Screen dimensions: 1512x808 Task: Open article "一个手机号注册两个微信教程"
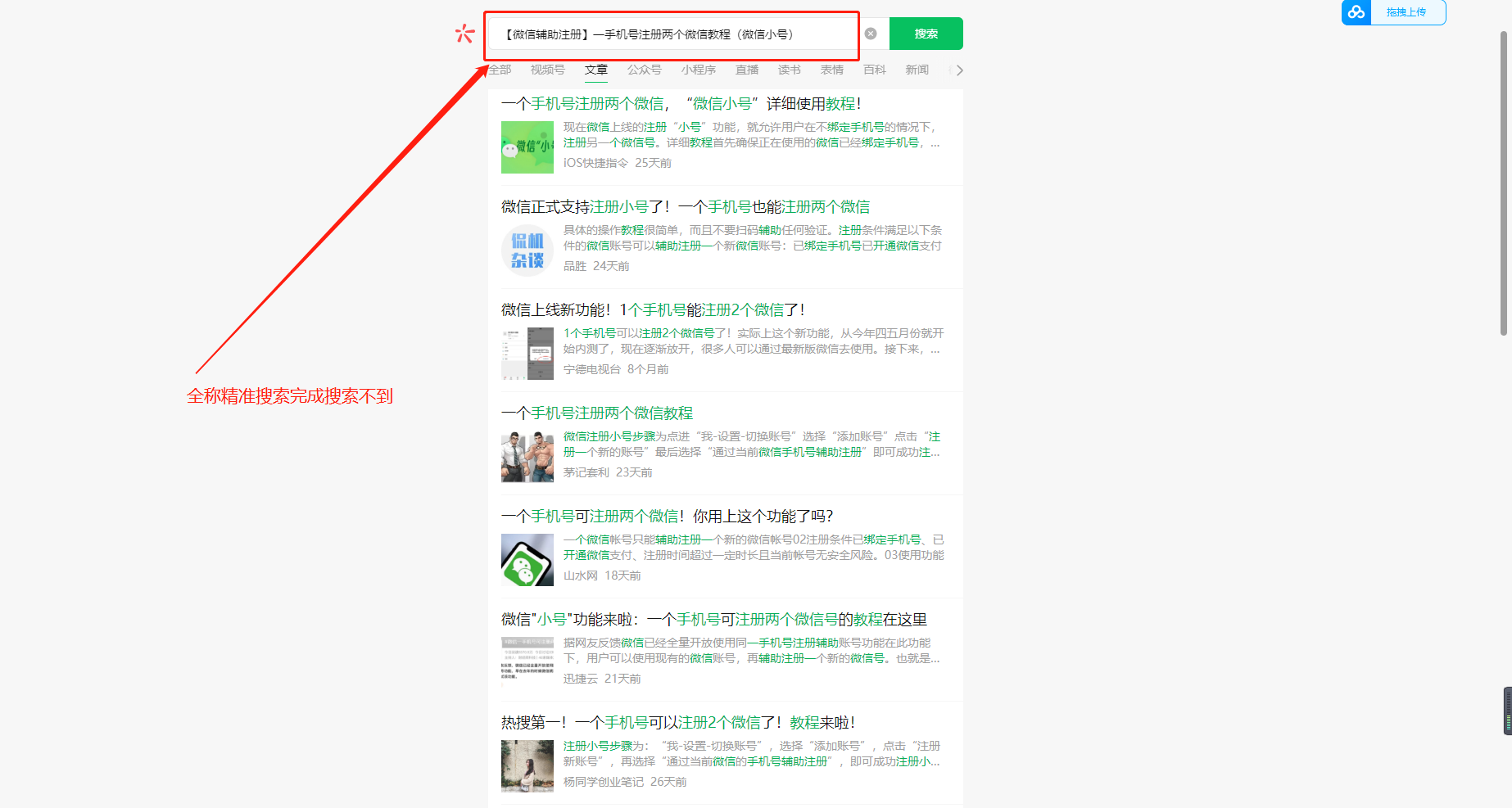pyautogui.click(x=597, y=413)
